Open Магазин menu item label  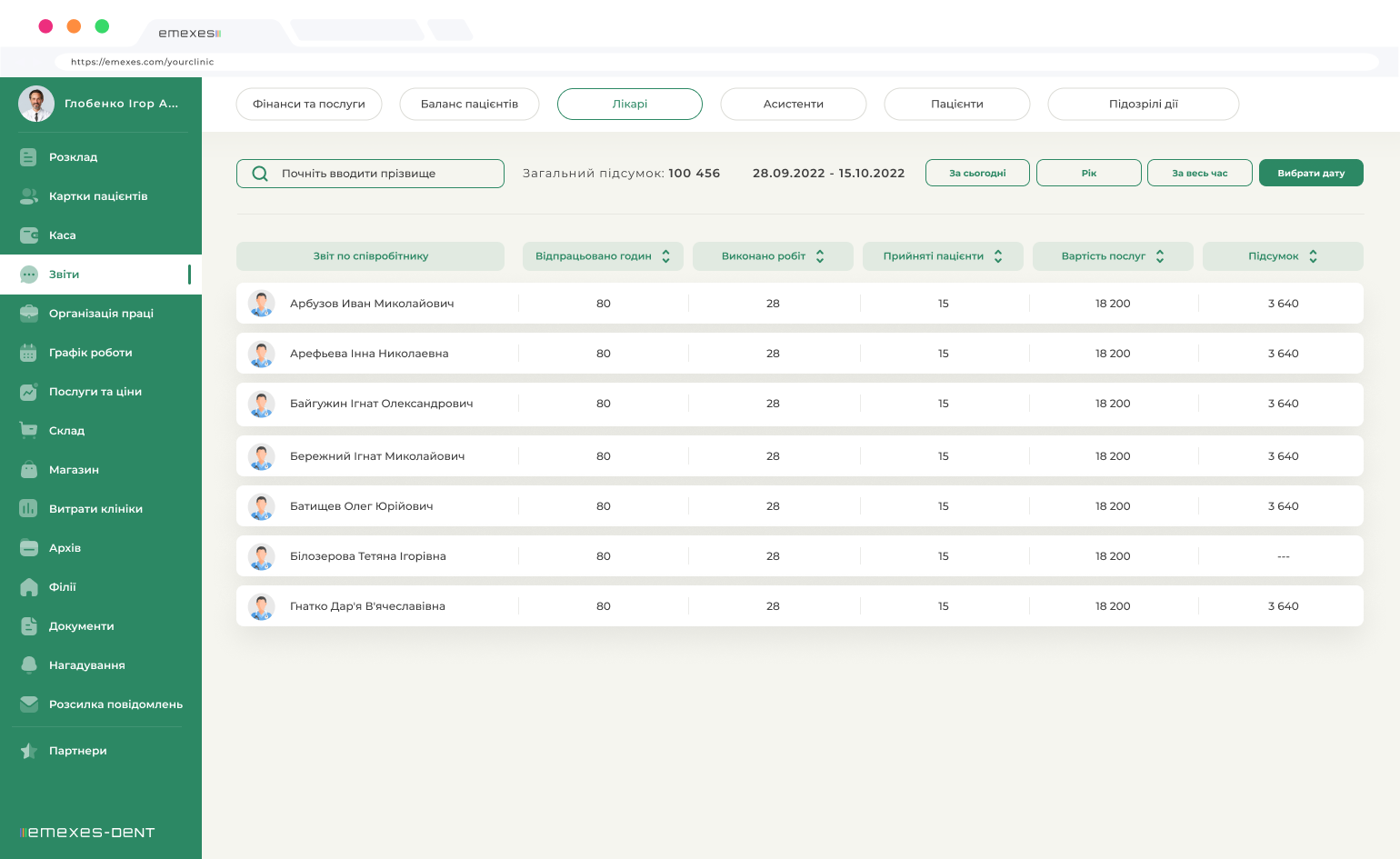pyautogui.click(x=74, y=470)
